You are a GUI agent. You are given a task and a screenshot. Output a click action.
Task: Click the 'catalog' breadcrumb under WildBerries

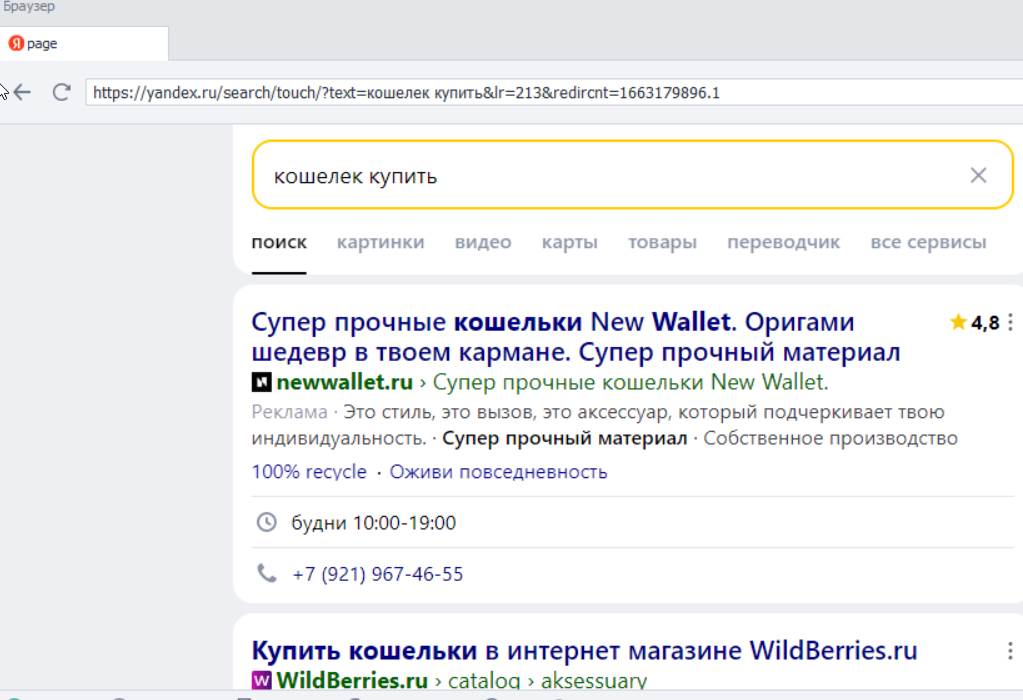484,680
